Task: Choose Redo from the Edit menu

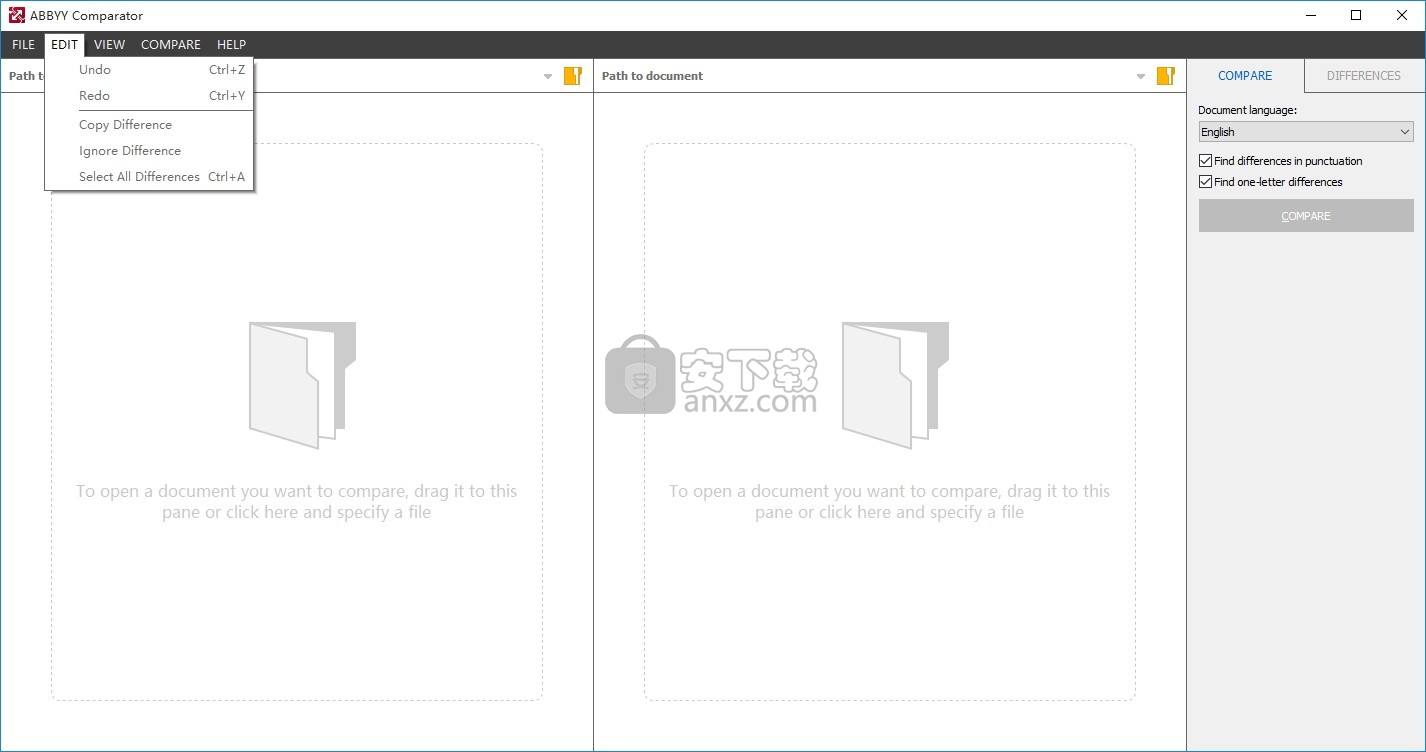Action: pyautogui.click(x=149, y=96)
